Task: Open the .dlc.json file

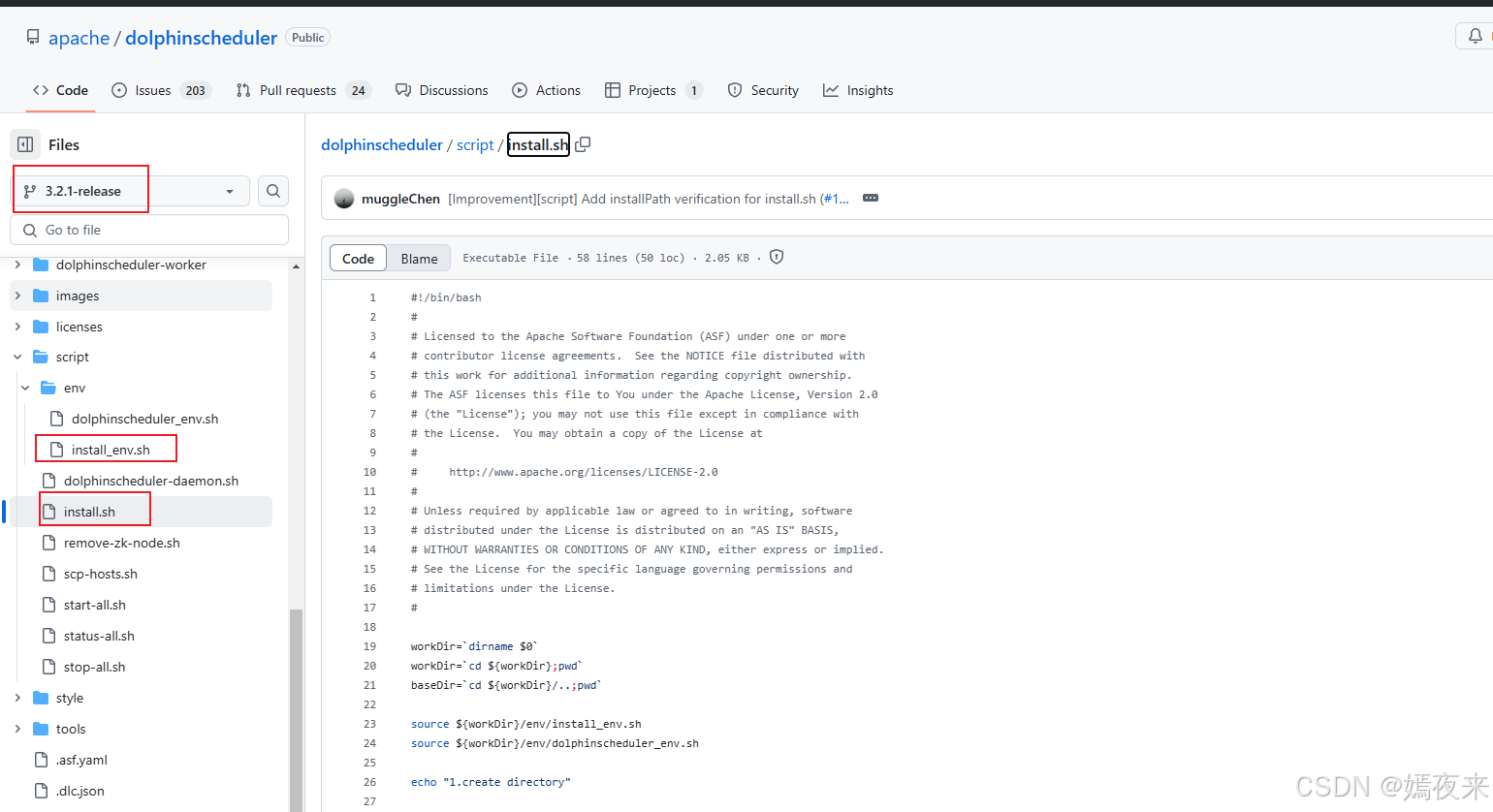Action: (x=79, y=791)
